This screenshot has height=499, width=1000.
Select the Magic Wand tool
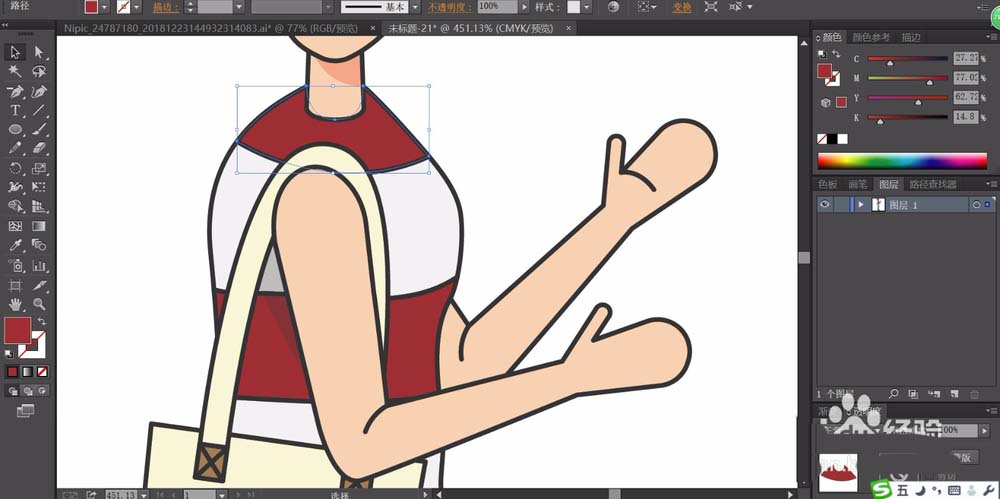(x=15, y=71)
